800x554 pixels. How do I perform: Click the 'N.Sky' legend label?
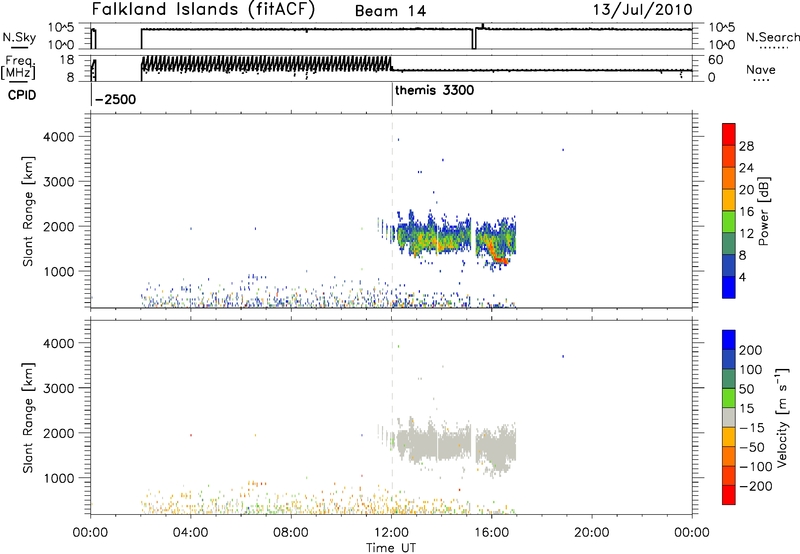point(19,37)
